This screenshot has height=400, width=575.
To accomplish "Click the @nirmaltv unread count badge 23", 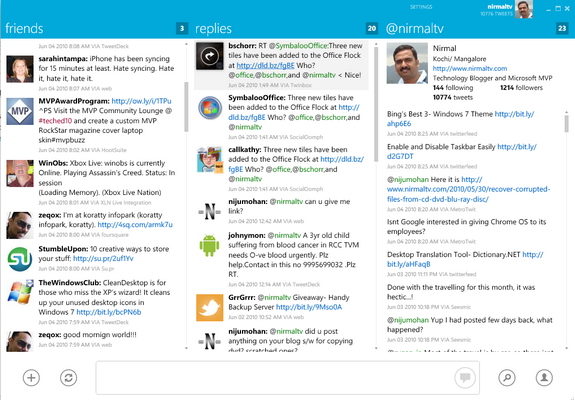I will 562,28.
